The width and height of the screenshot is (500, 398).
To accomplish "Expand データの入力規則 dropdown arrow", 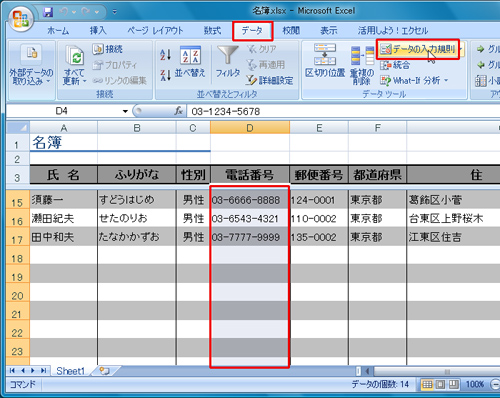I will tap(461, 49).
